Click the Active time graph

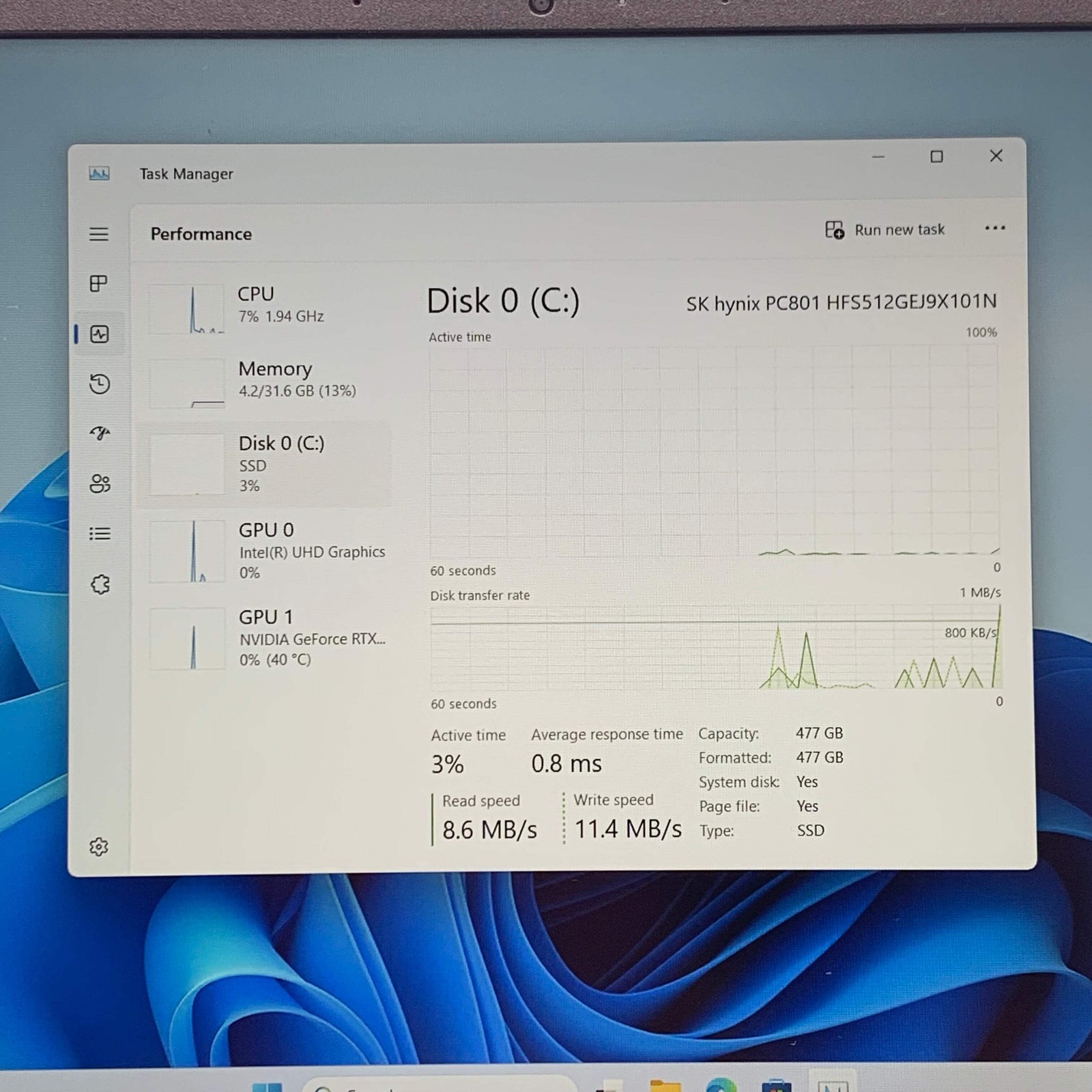(714, 452)
